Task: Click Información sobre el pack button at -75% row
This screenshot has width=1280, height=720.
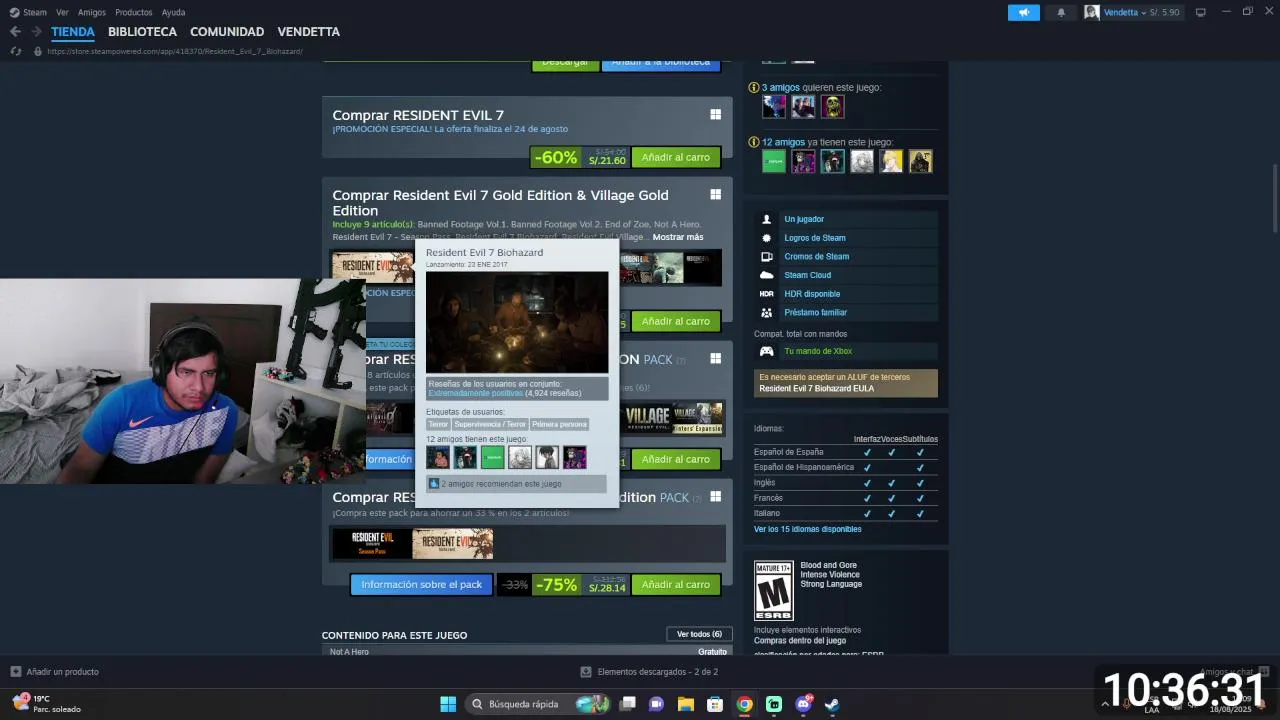Action: click(421, 584)
